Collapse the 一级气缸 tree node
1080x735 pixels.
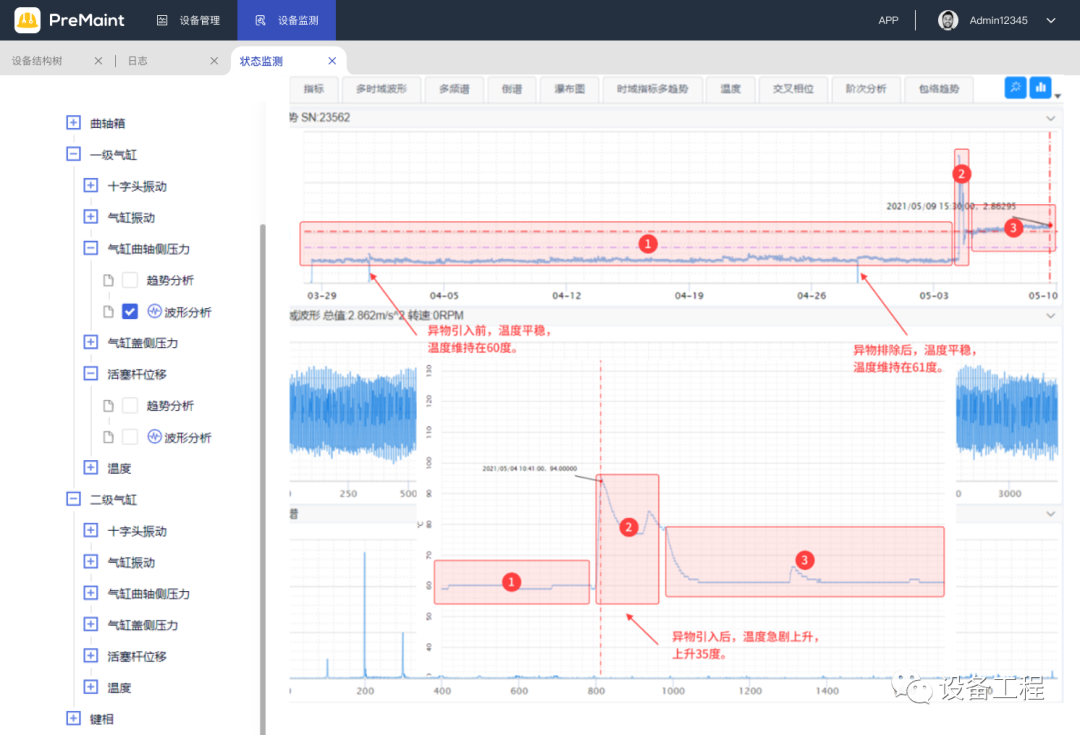point(73,155)
